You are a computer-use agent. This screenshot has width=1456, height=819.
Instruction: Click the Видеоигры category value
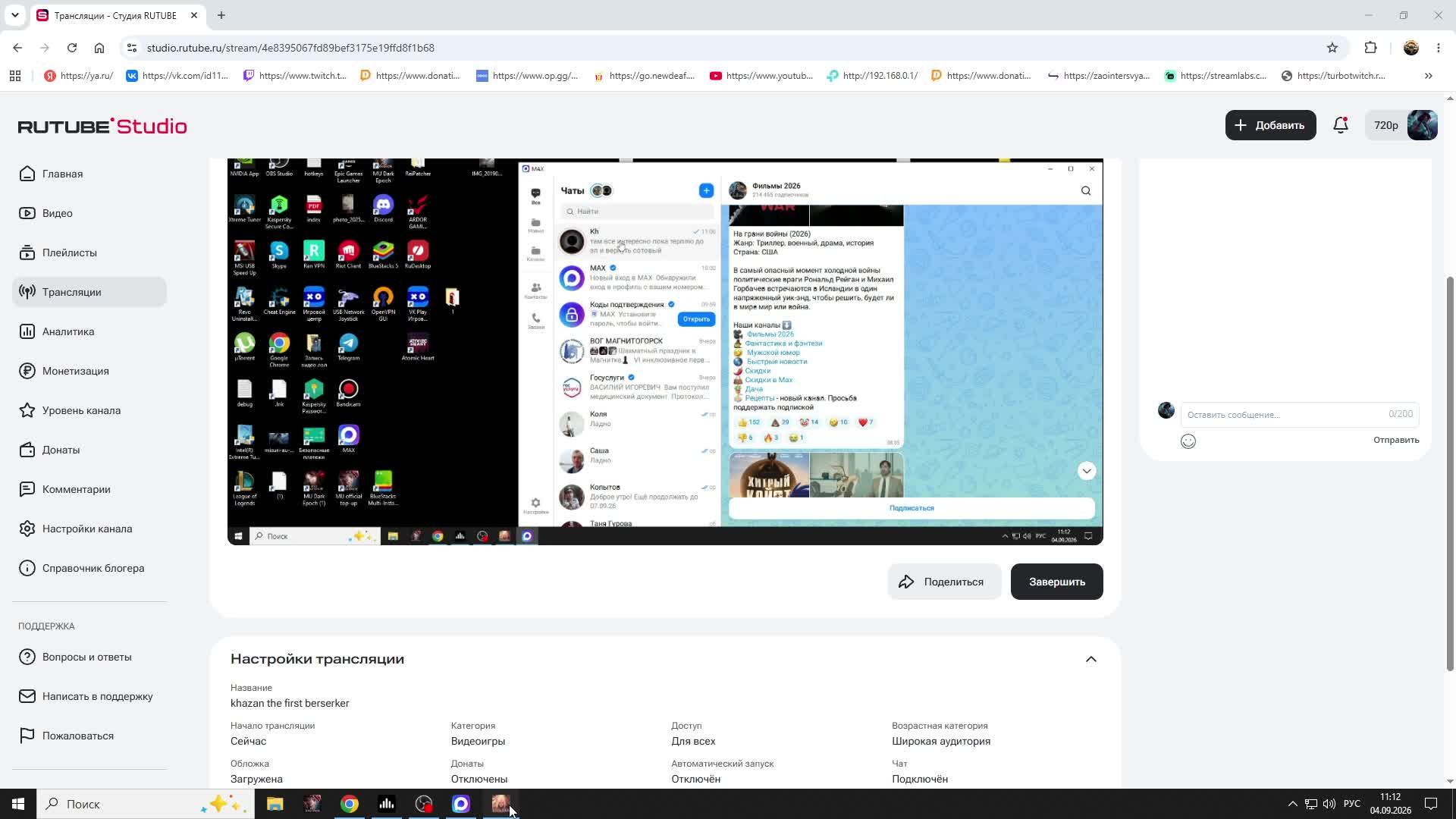click(x=478, y=741)
